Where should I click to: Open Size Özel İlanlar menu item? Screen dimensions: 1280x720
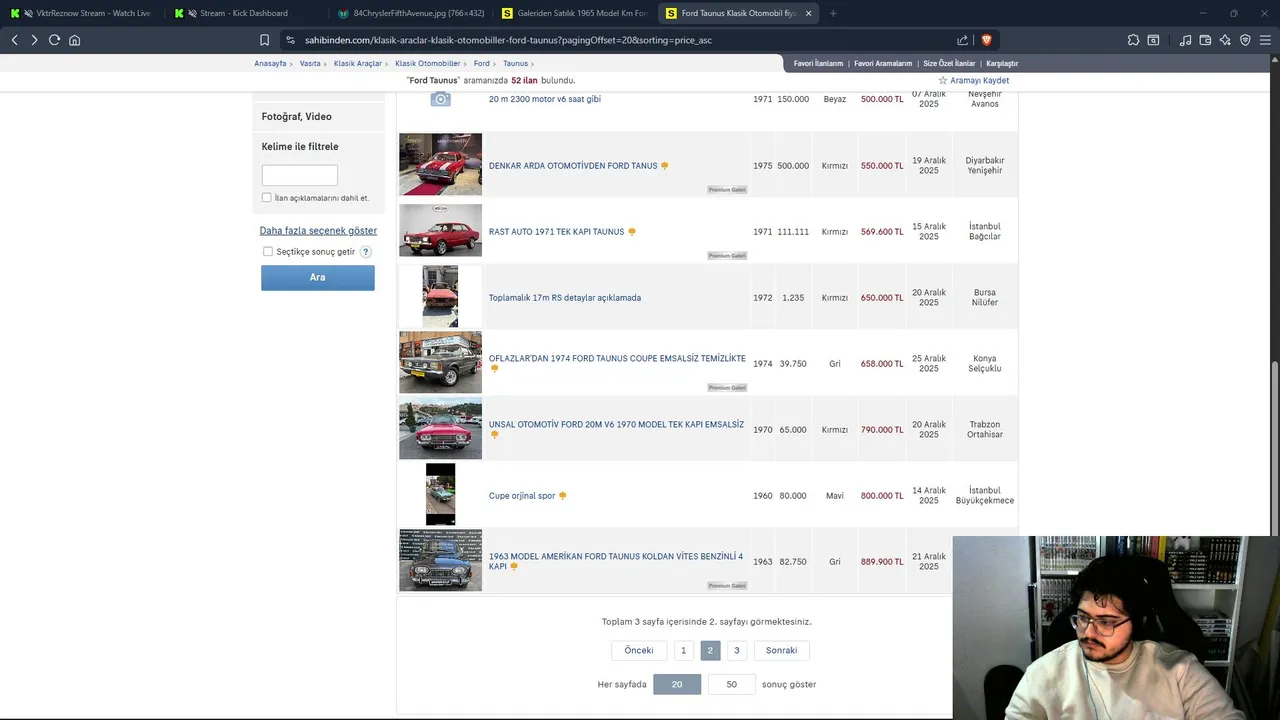click(x=949, y=63)
